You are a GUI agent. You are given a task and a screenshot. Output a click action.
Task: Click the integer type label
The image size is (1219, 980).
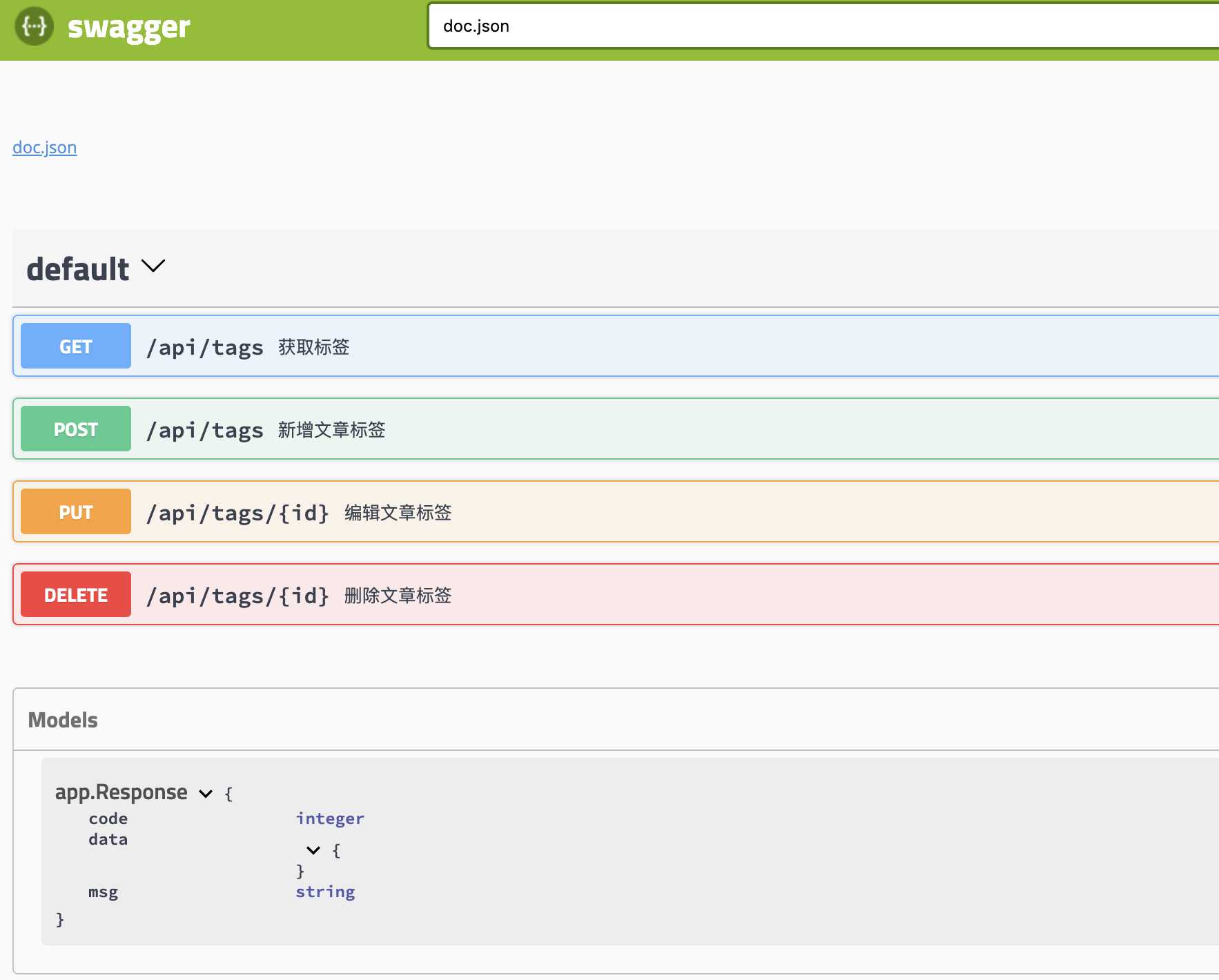point(330,819)
